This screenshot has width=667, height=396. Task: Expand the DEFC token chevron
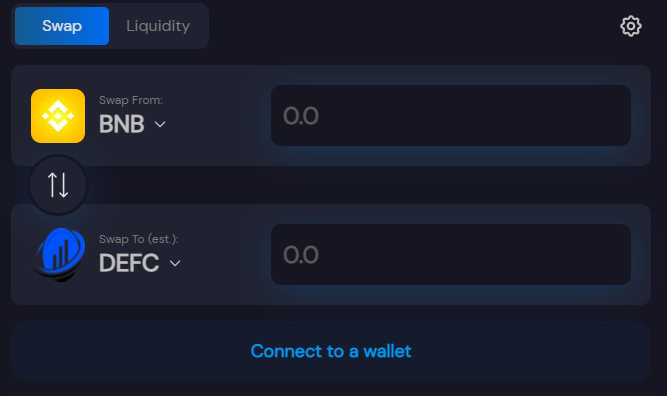pos(175,263)
